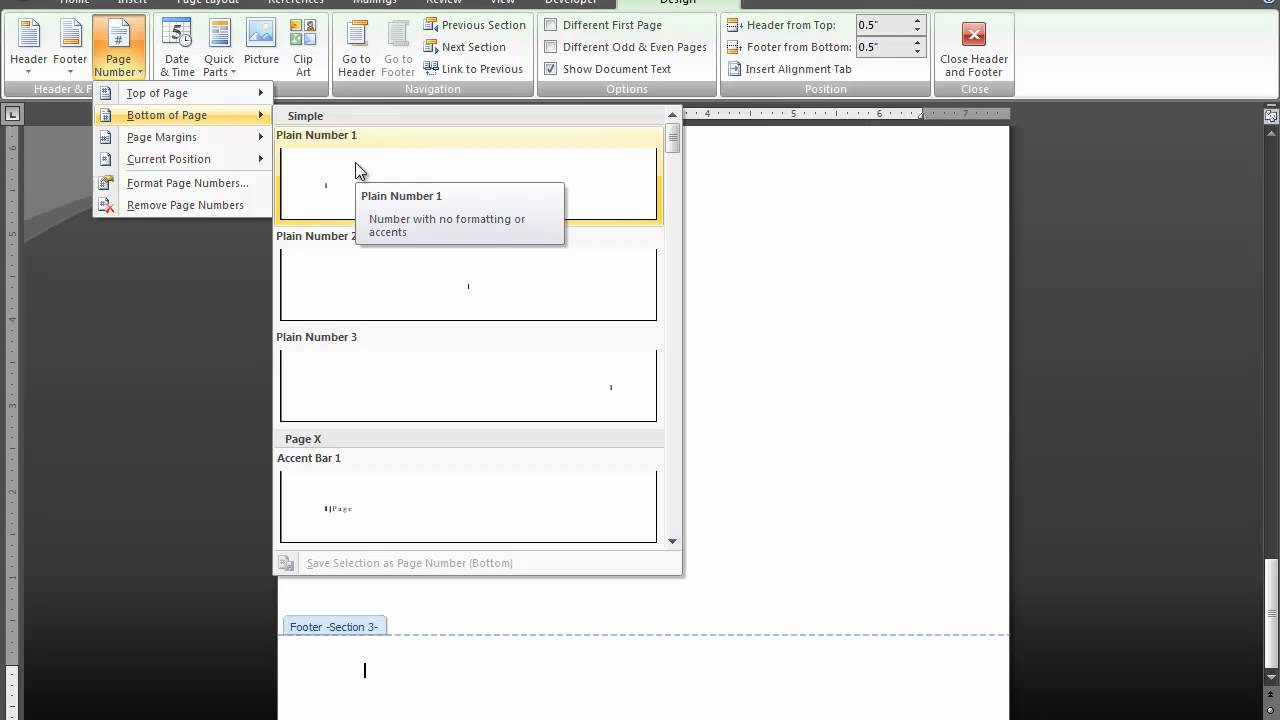Click the 'Page X' gallery category heading
1280x720 pixels.
pos(303,439)
